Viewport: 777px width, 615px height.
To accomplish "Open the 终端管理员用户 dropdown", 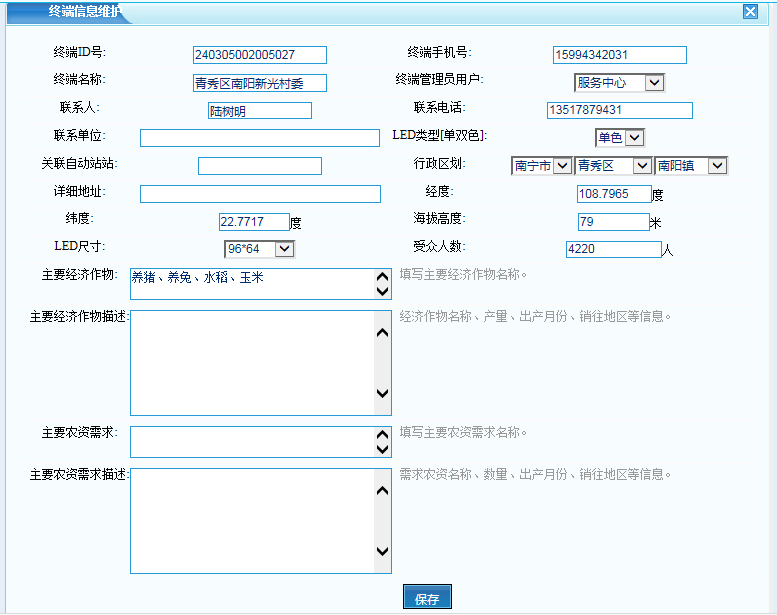I will tap(619, 83).
